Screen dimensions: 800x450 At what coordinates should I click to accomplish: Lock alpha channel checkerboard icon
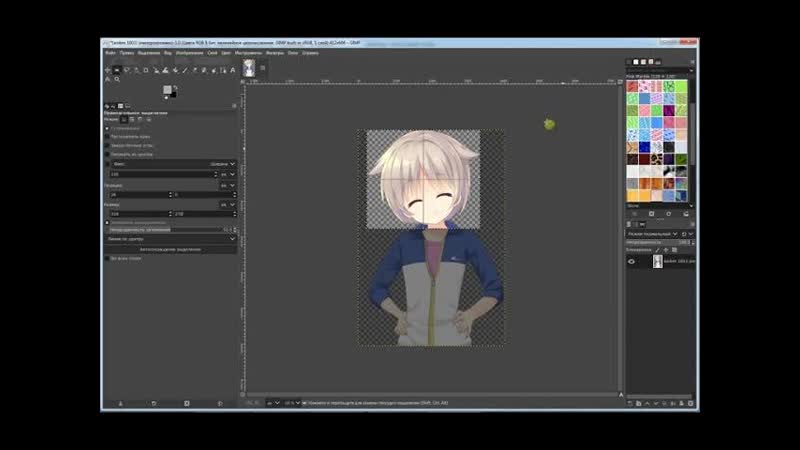(674, 250)
